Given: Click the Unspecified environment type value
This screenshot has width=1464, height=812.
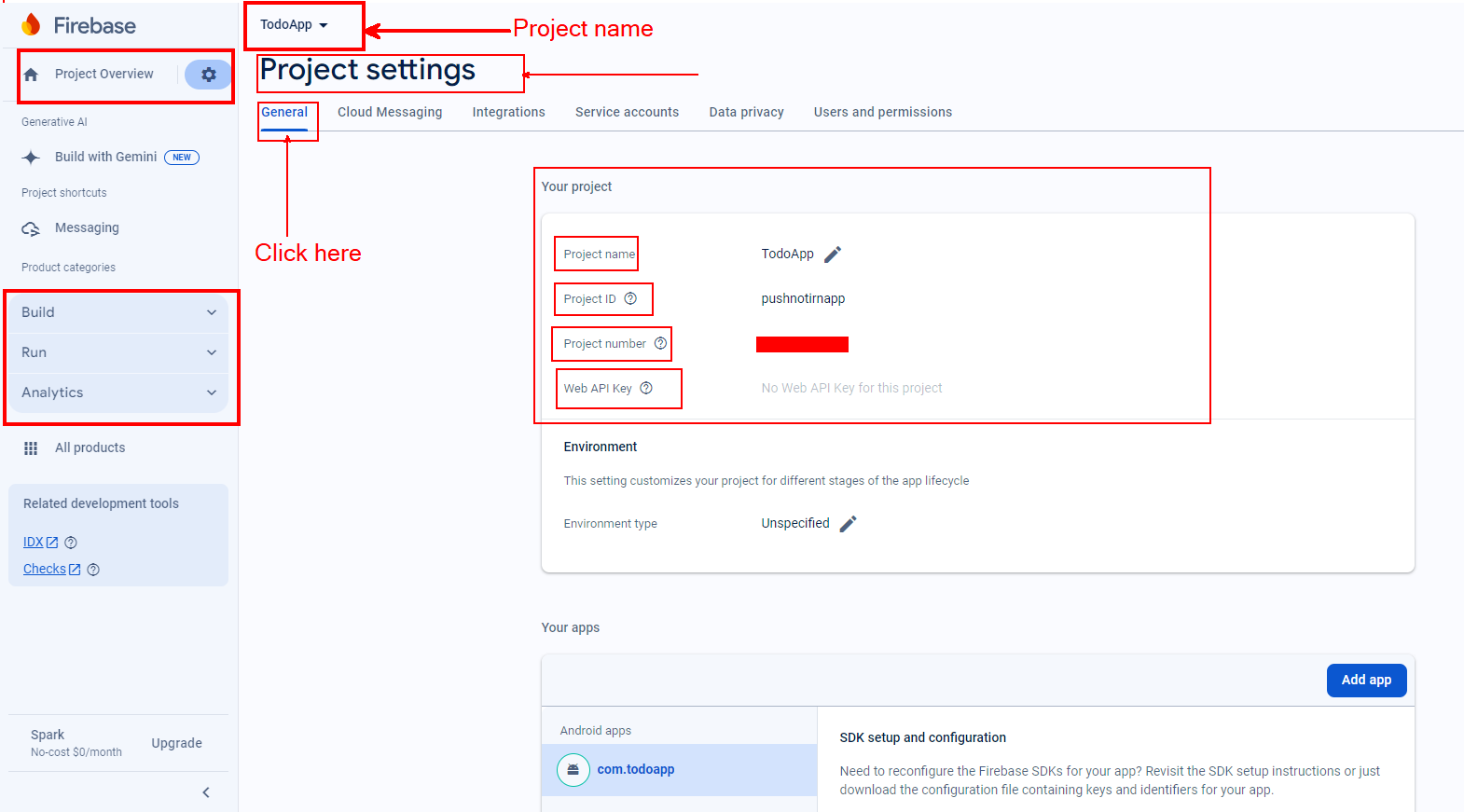Looking at the screenshot, I should (x=795, y=524).
